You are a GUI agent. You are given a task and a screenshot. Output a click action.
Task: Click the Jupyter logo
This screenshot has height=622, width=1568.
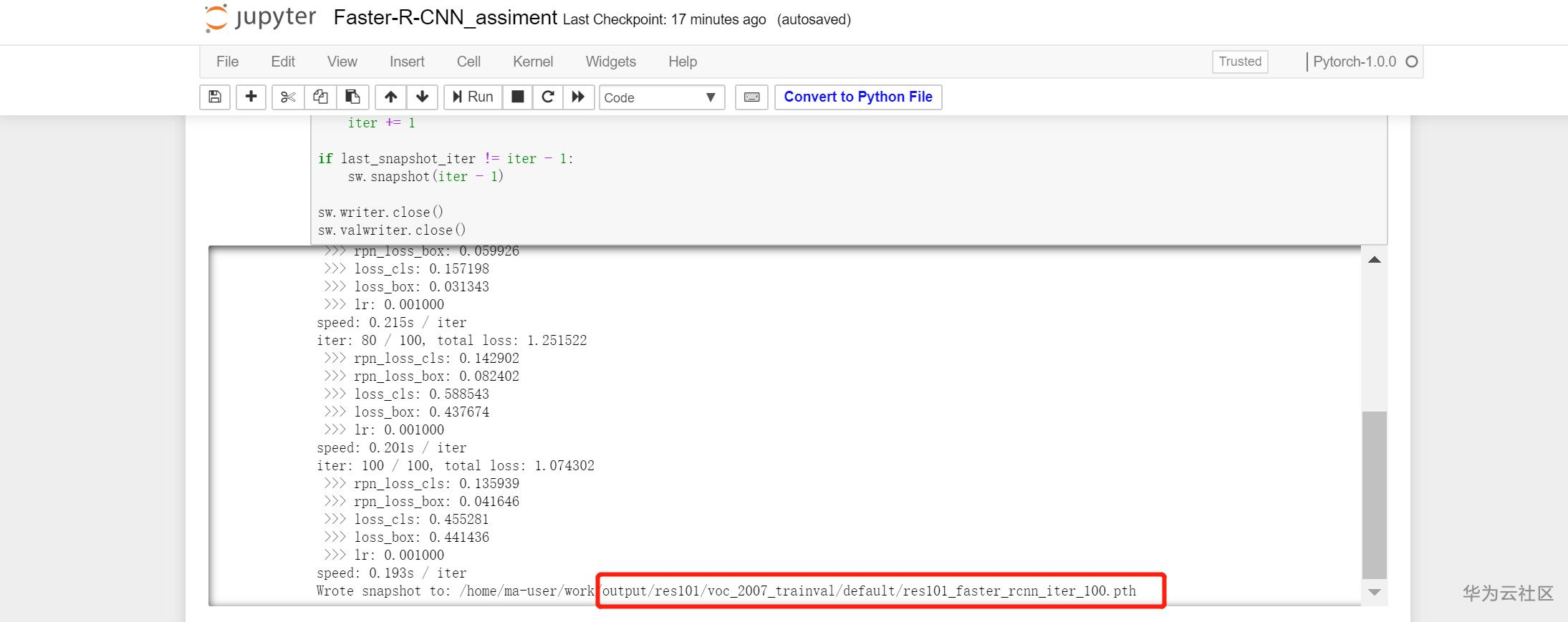[x=260, y=18]
